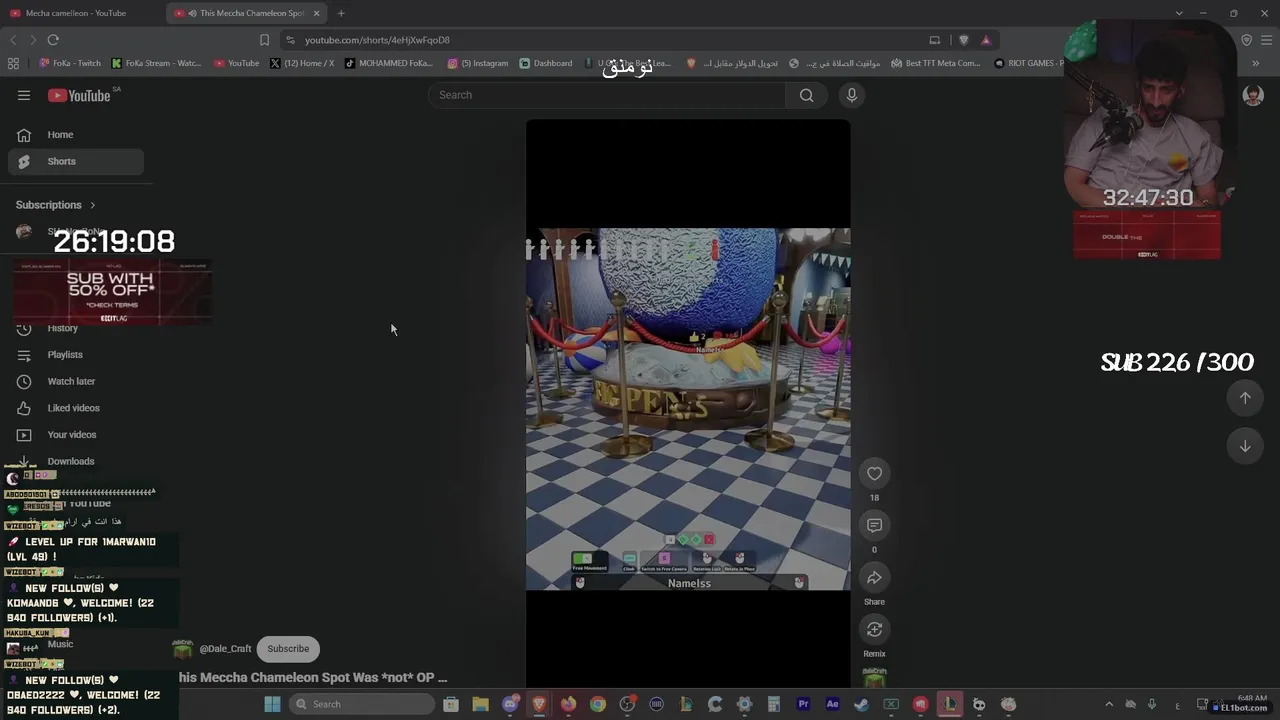Reload the current page
This screenshot has width=1280, height=720.
pos(53,40)
